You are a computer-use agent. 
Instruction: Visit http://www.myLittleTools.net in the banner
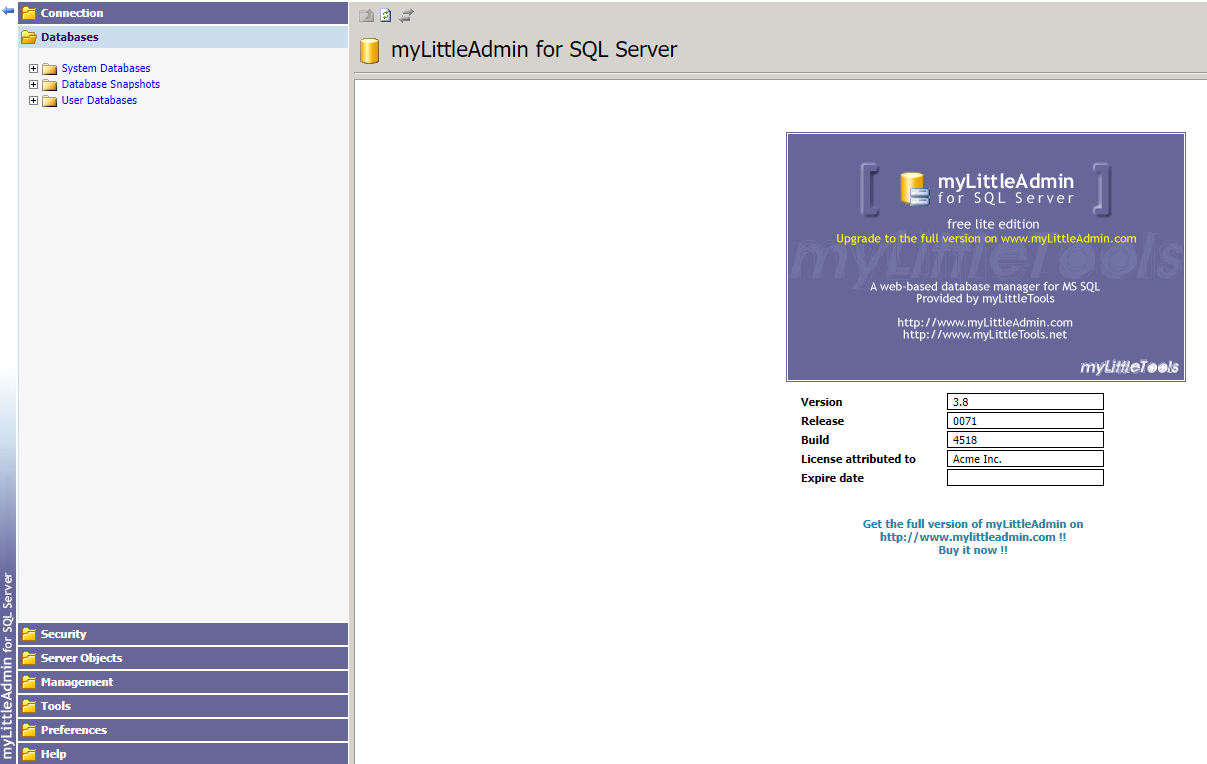[x=985, y=335]
